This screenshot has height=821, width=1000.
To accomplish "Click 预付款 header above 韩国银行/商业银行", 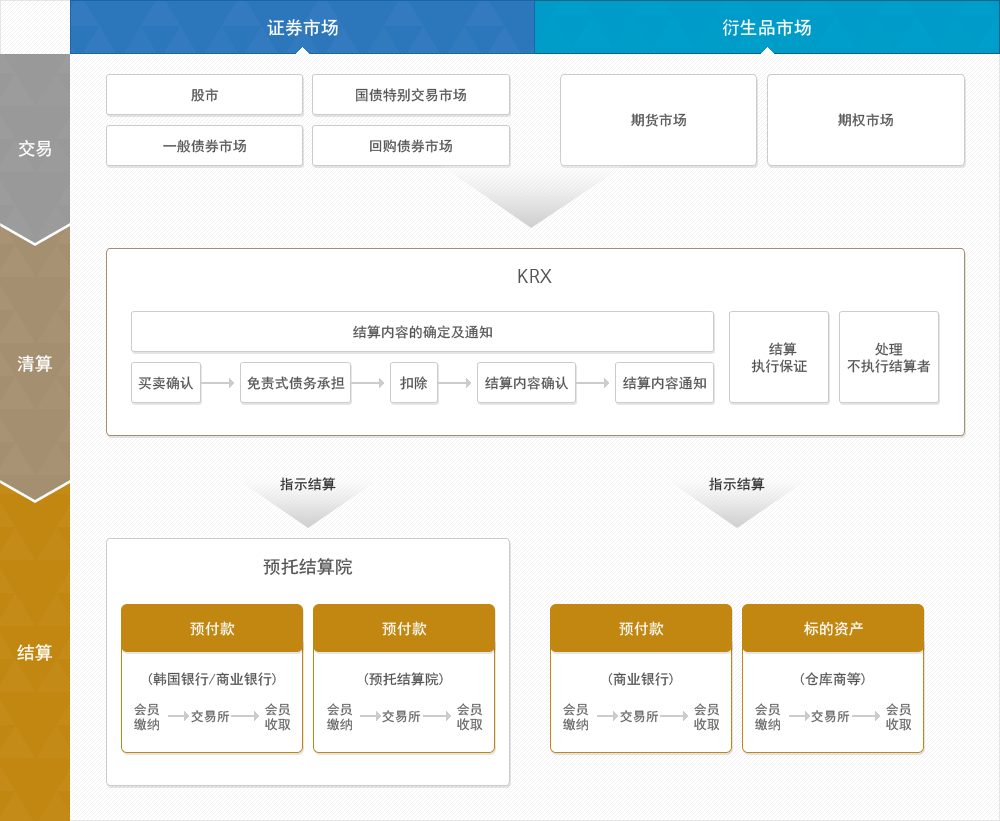I will [x=212, y=628].
